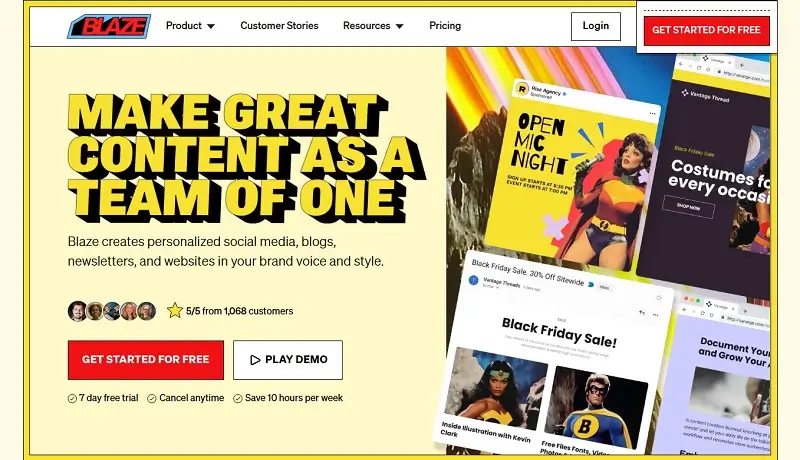This screenshot has width=800, height=460.
Task: Click the Rise Agency round profile icon
Action: 522,89
